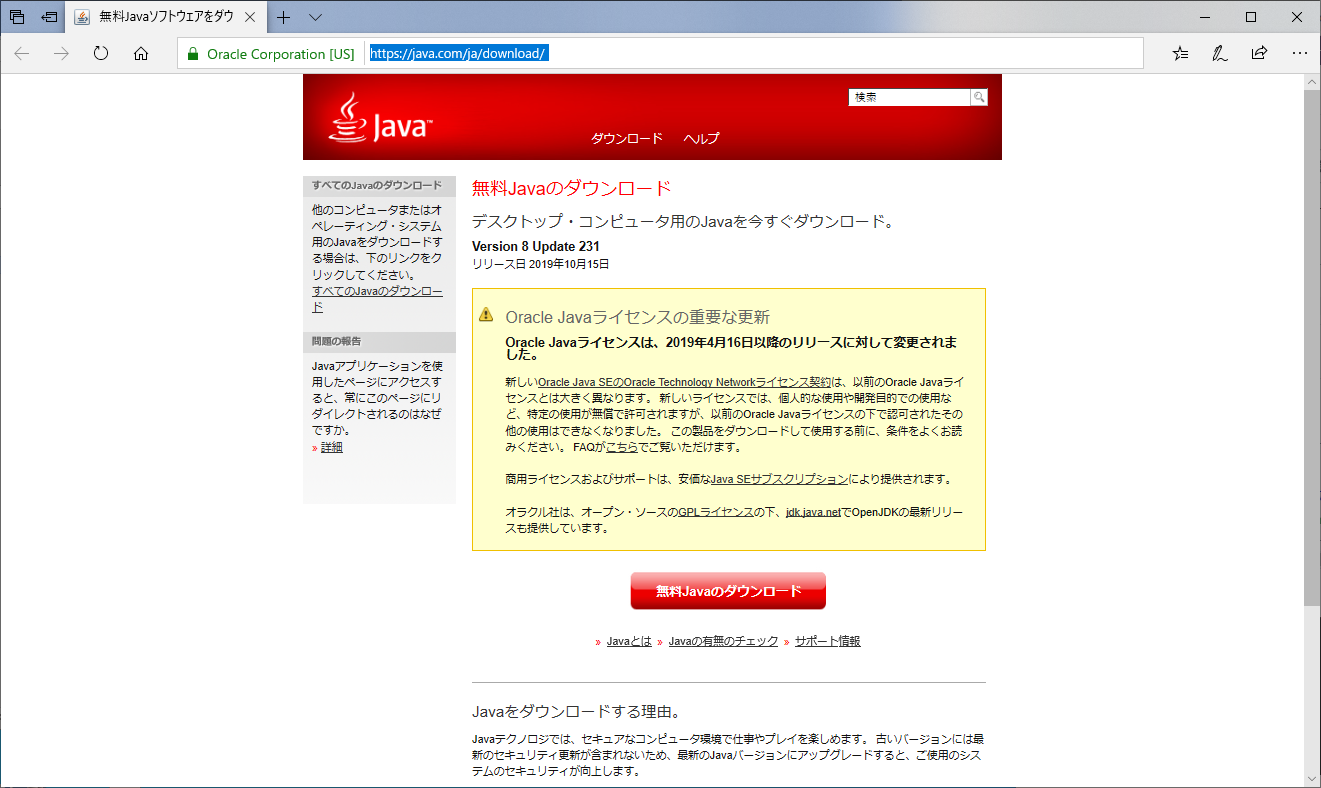The height and width of the screenshot is (788, 1321).
Task: Add a new tab with plus icon
Action: tap(284, 17)
